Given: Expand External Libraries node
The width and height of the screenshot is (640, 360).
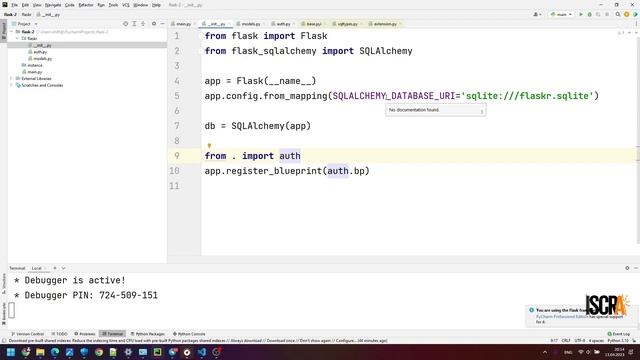Looking at the screenshot, I should click(11, 78).
